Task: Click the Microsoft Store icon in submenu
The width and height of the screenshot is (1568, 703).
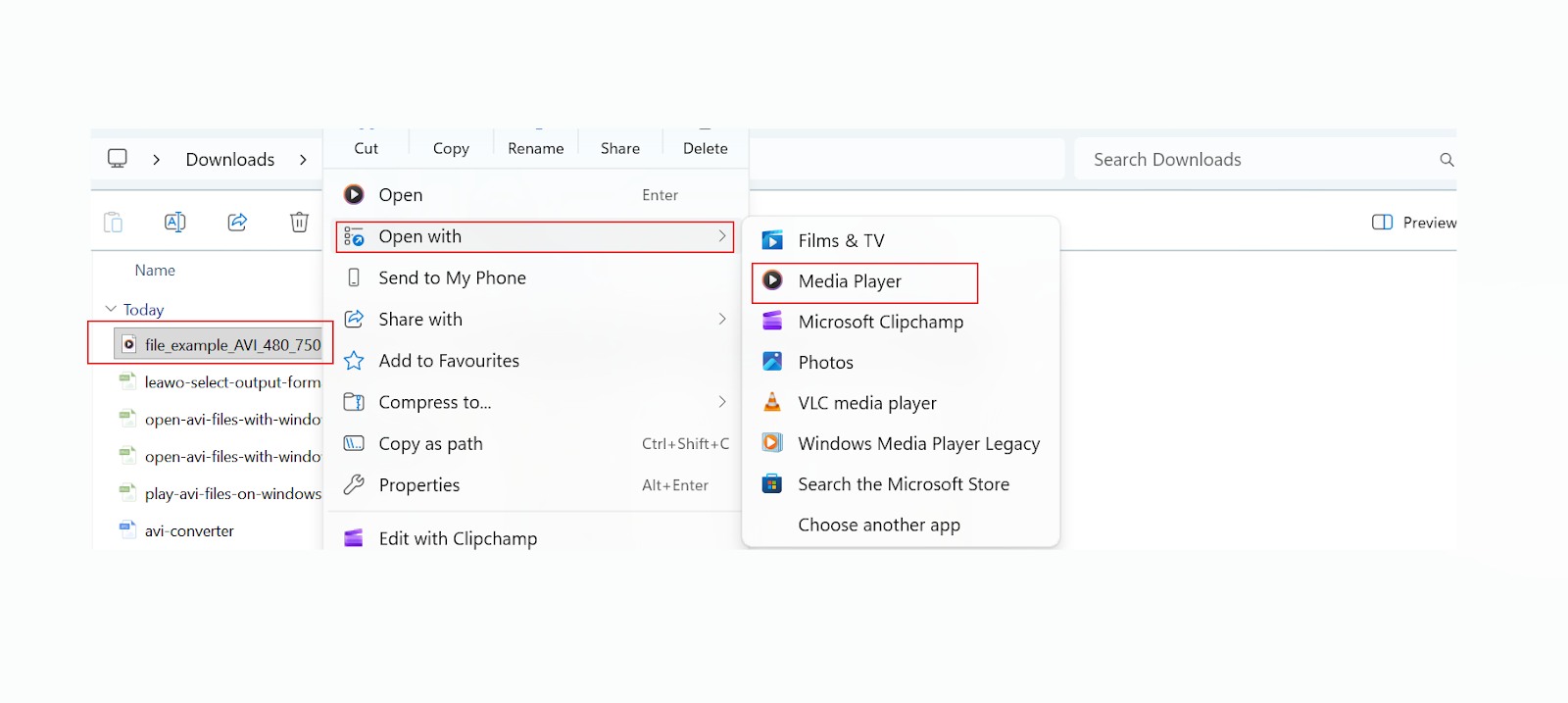Action: (x=772, y=483)
